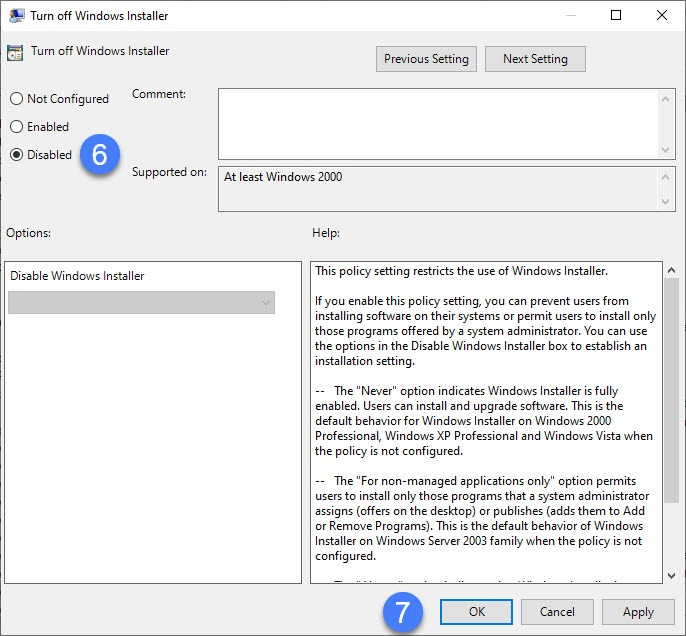The image size is (686, 636).
Task: Click the policy setting icon beside heading
Action: 15,52
